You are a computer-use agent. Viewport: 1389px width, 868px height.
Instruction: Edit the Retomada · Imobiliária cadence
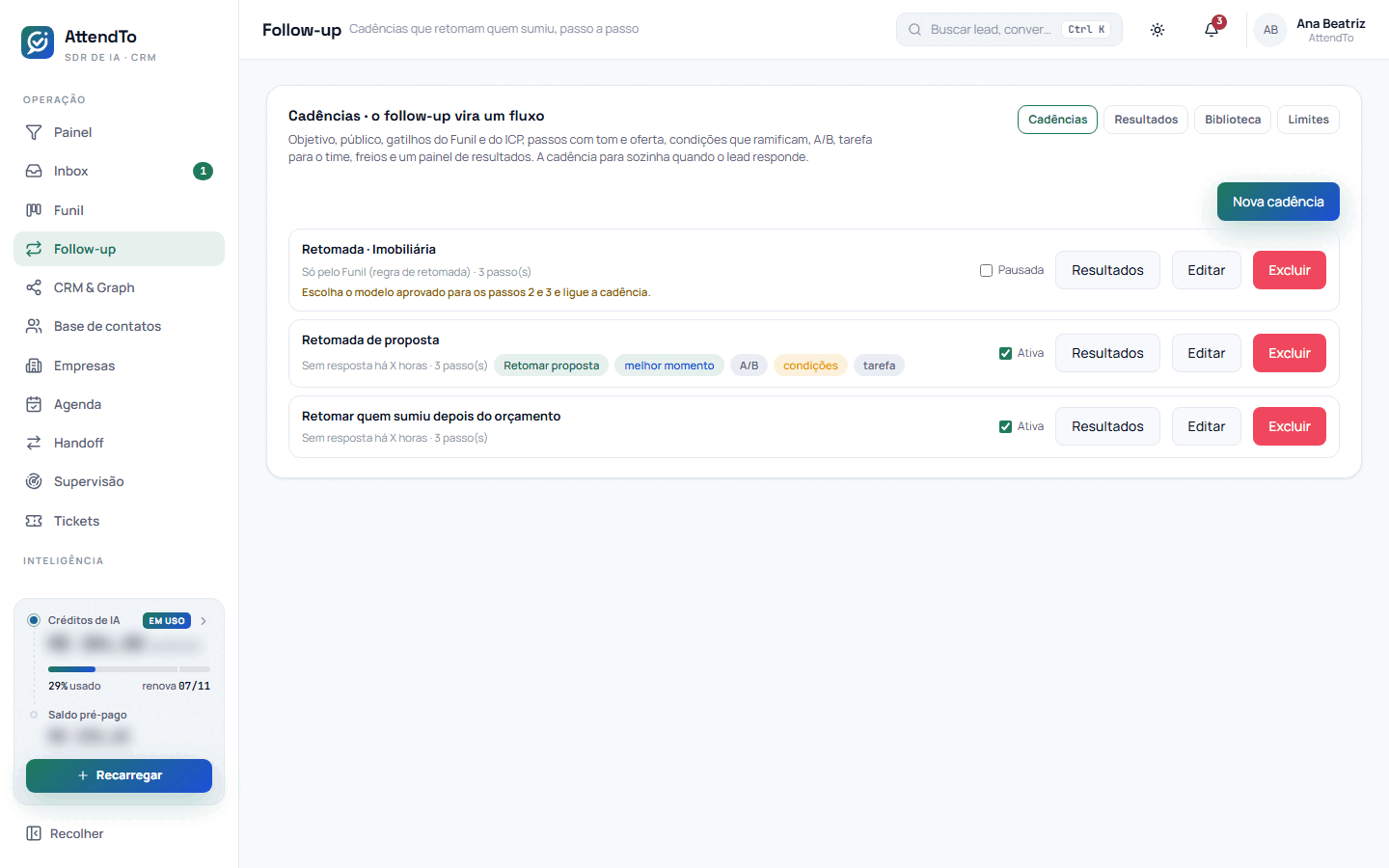pyautogui.click(x=1207, y=270)
